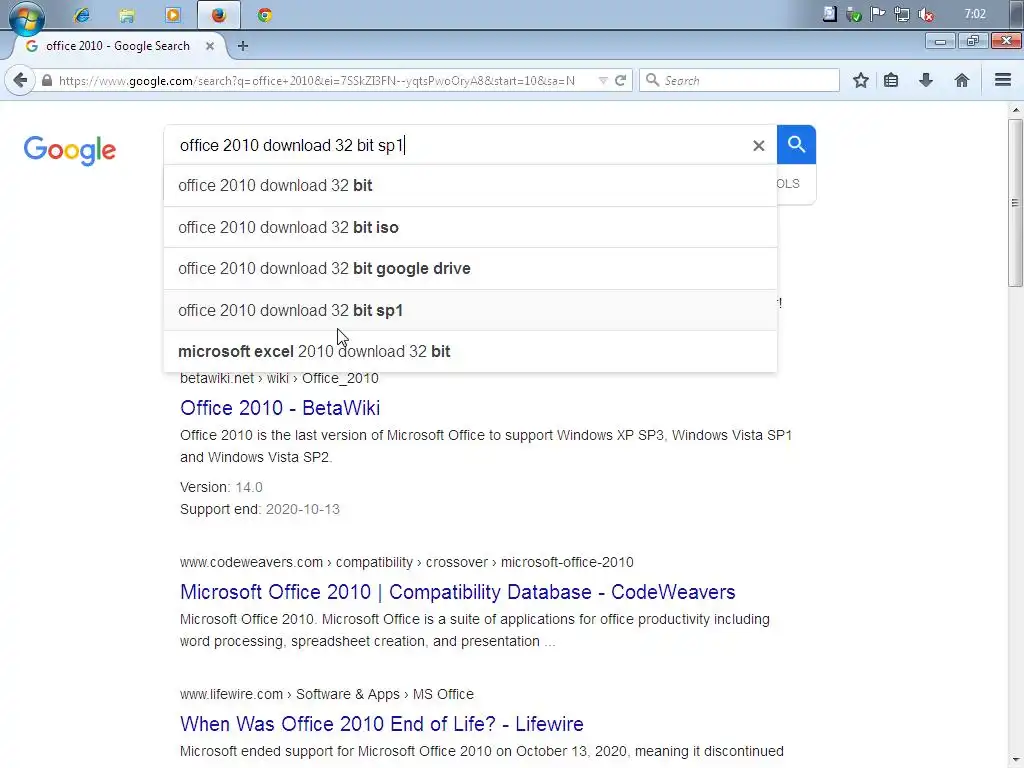Open Internet Explorer from the taskbar
Image resolution: width=1024 pixels, height=768 pixels.
[82, 14]
